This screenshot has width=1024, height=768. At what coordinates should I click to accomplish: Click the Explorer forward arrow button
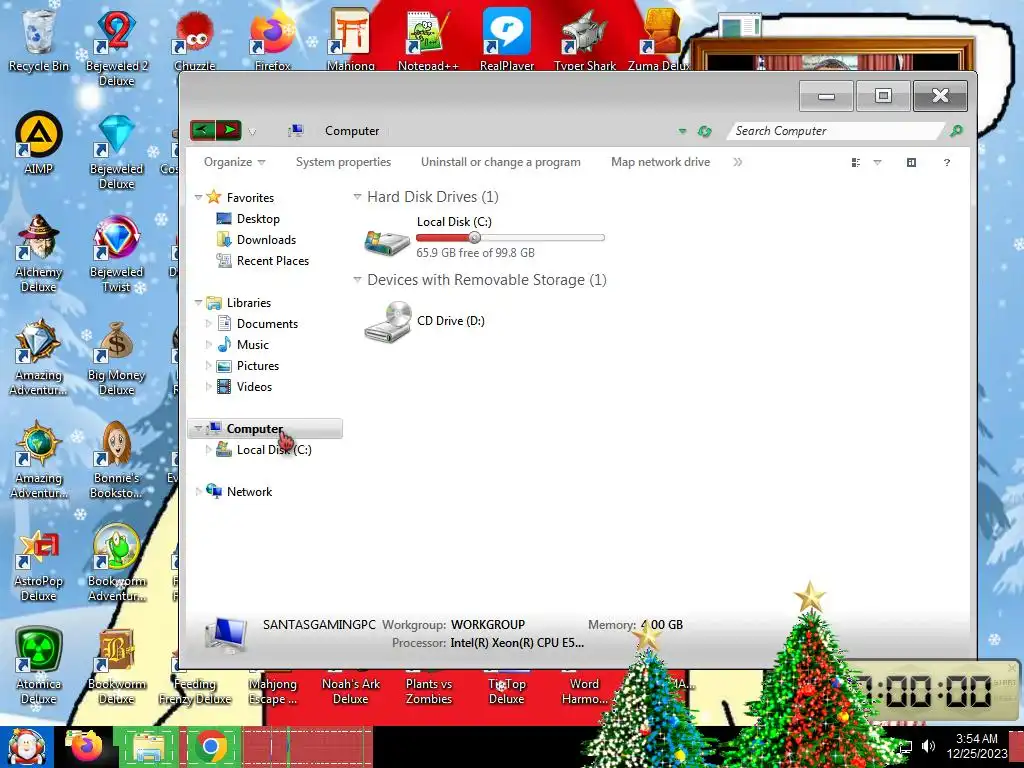[228, 130]
